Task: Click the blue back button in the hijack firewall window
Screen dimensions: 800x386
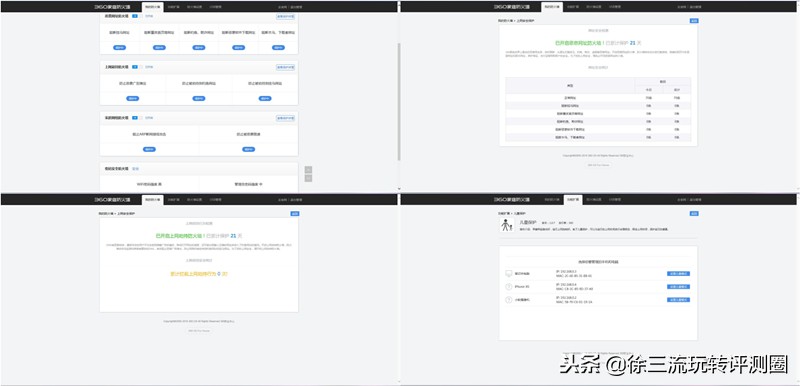Action: 294,214
